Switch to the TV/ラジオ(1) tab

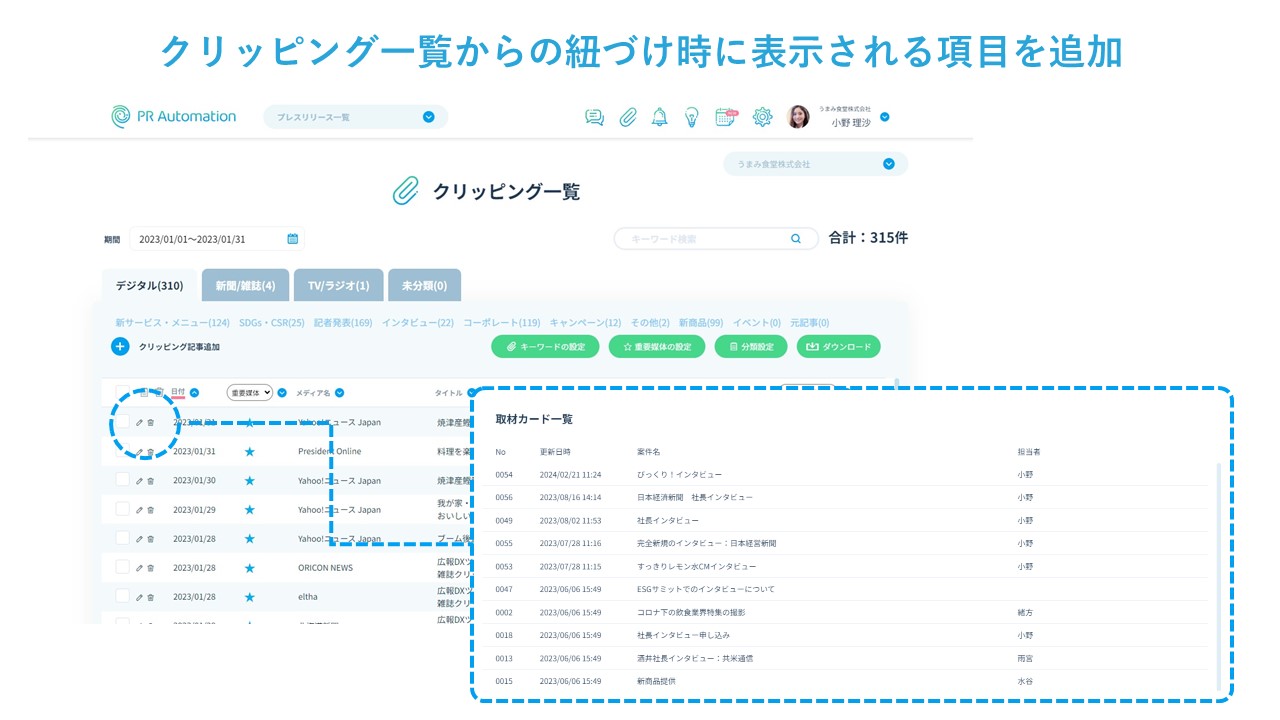point(338,286)
